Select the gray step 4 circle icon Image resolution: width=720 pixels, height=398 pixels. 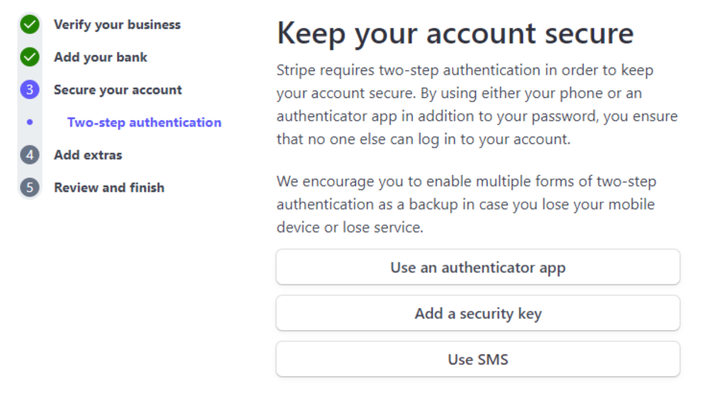(x=30, y=155)
